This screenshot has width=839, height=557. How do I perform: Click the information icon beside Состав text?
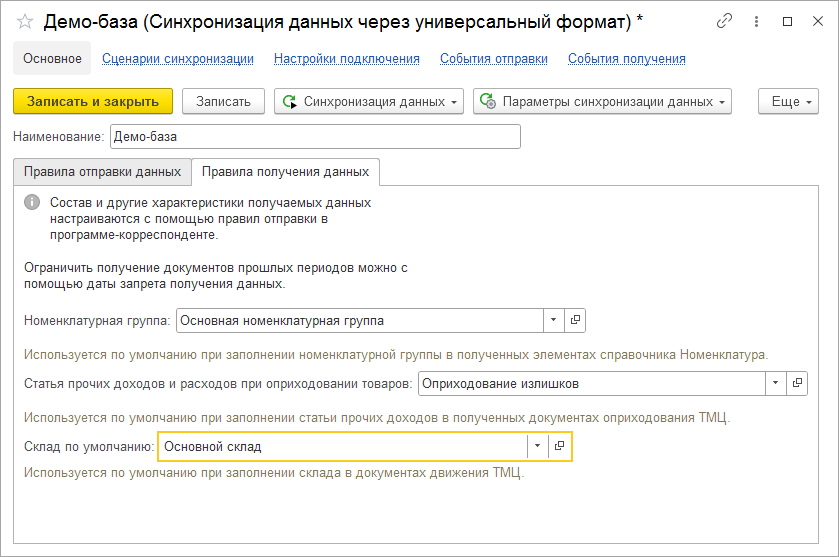(x=32, y=202)
